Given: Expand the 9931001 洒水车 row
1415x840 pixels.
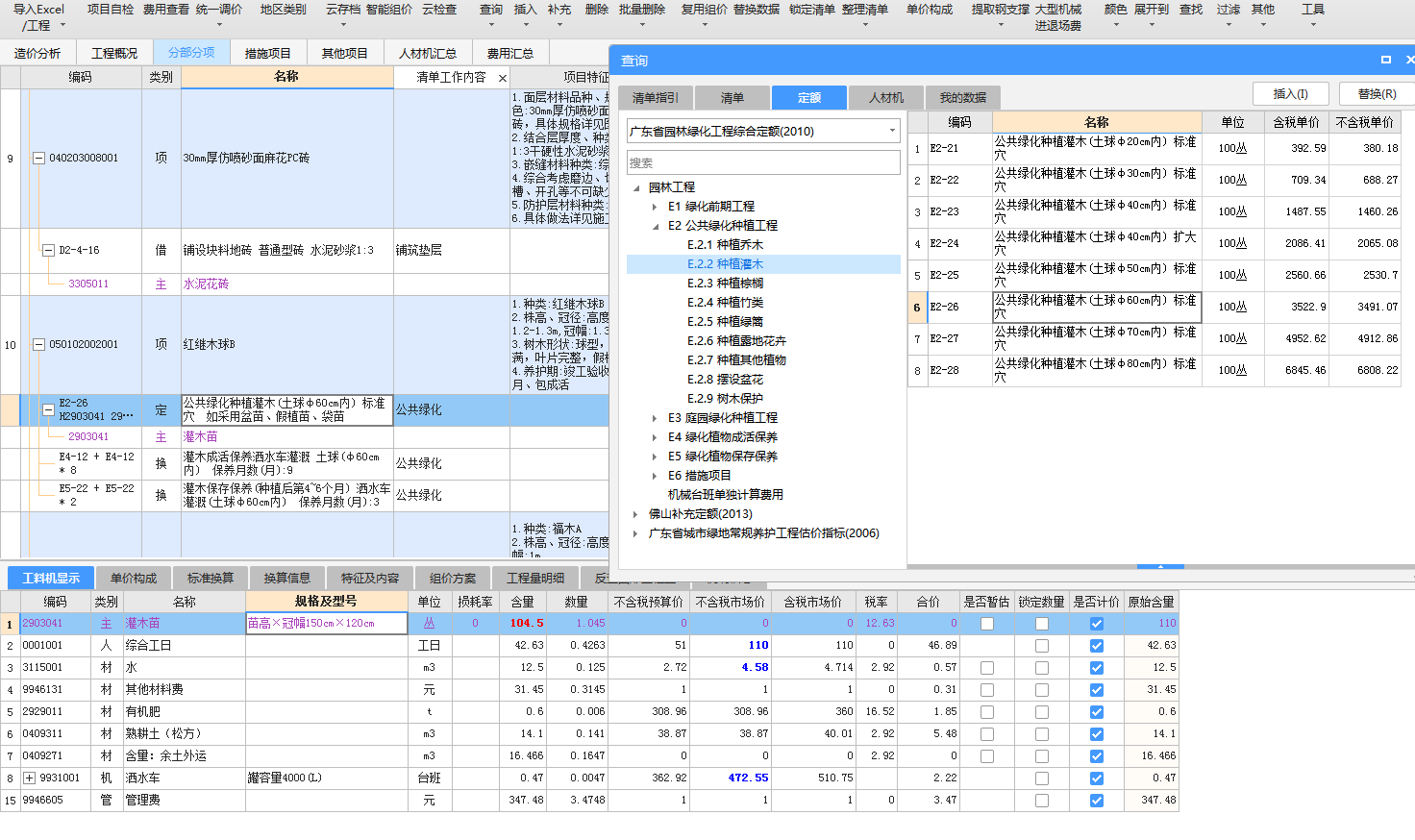Looking at the screenshot, I should [x=29, y=778].
